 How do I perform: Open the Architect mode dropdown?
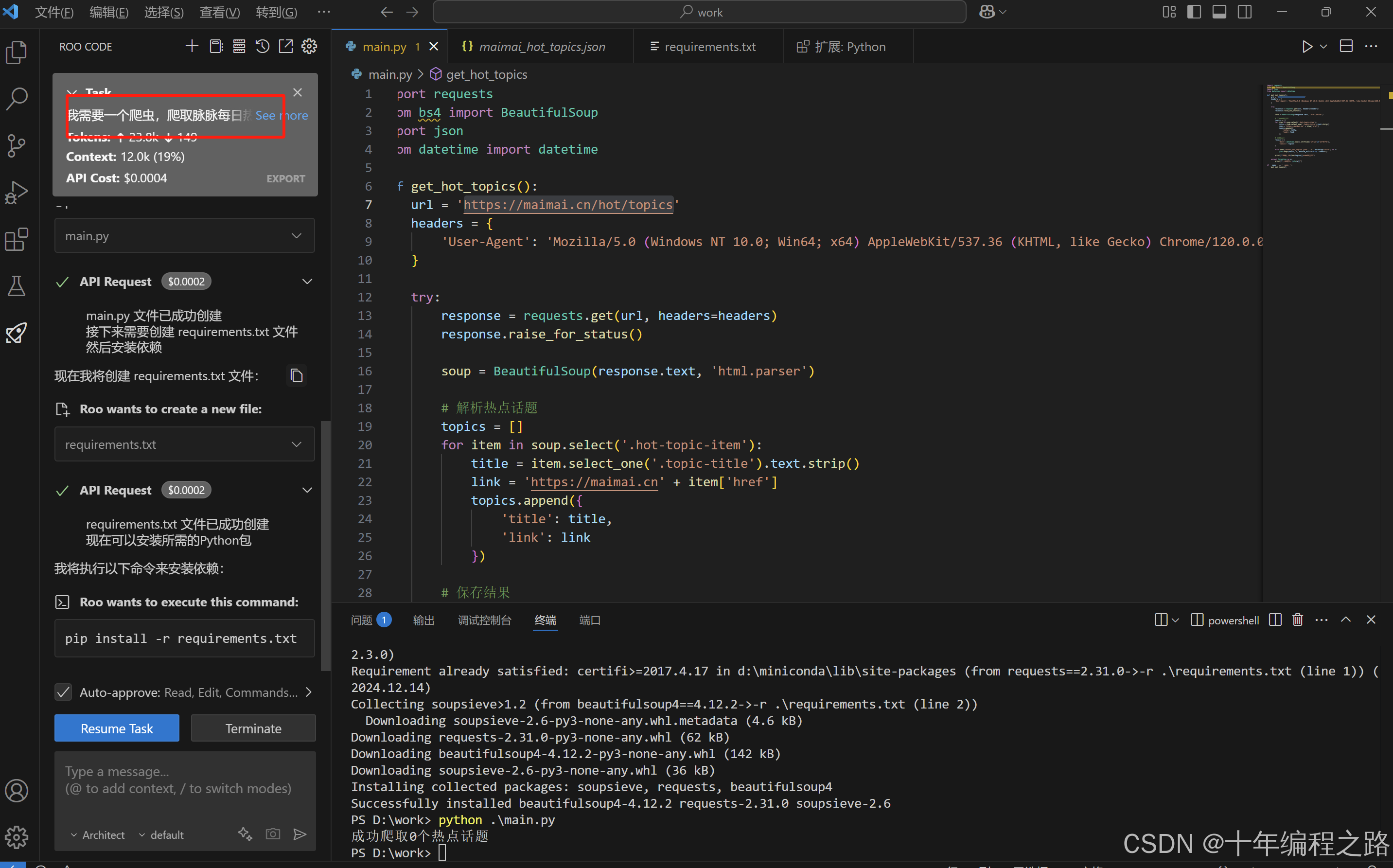point(98,835)
